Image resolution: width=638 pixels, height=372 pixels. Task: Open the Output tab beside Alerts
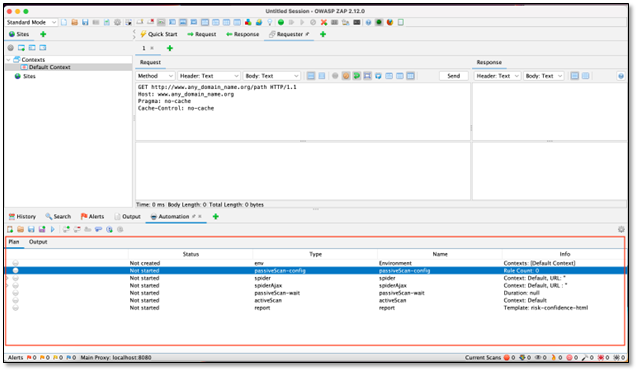[127, 217]
